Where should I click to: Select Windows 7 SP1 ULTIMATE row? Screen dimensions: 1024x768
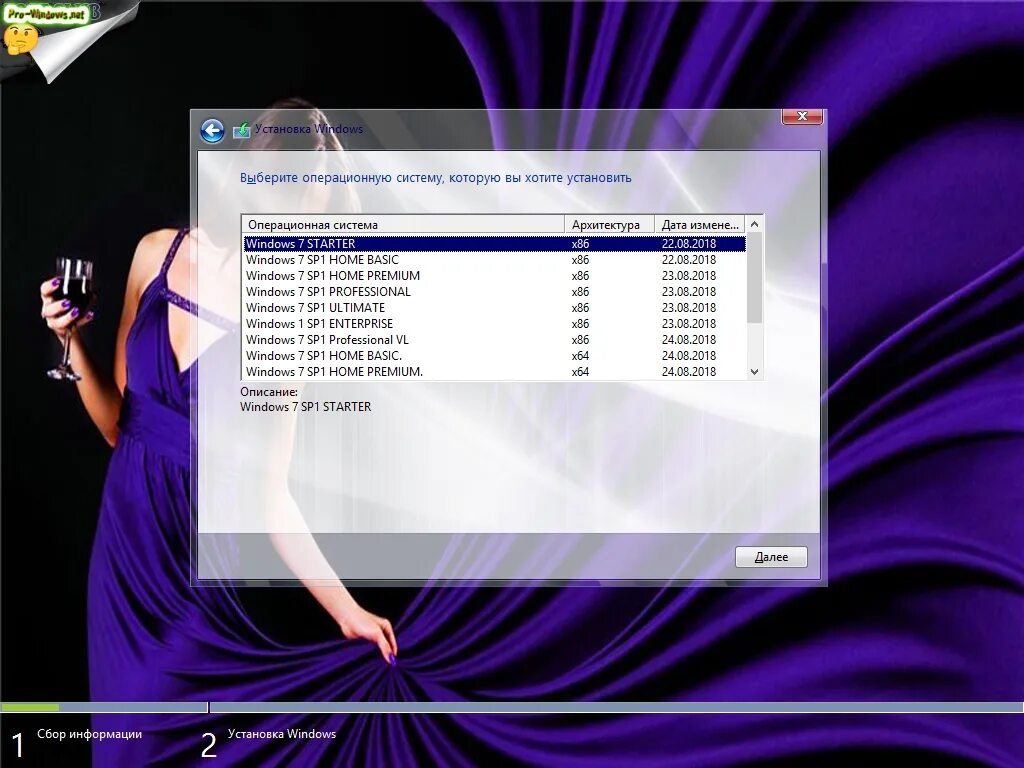[x=494, y=308]
